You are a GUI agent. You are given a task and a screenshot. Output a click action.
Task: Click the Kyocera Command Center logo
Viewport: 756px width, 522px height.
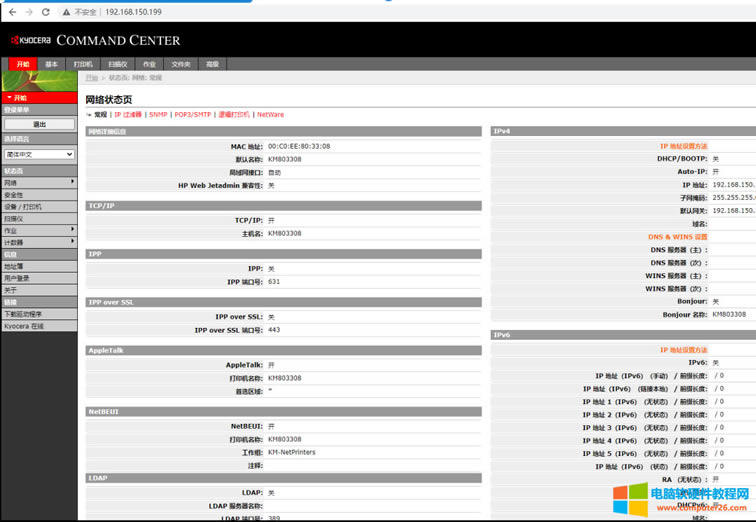point(96,40)
